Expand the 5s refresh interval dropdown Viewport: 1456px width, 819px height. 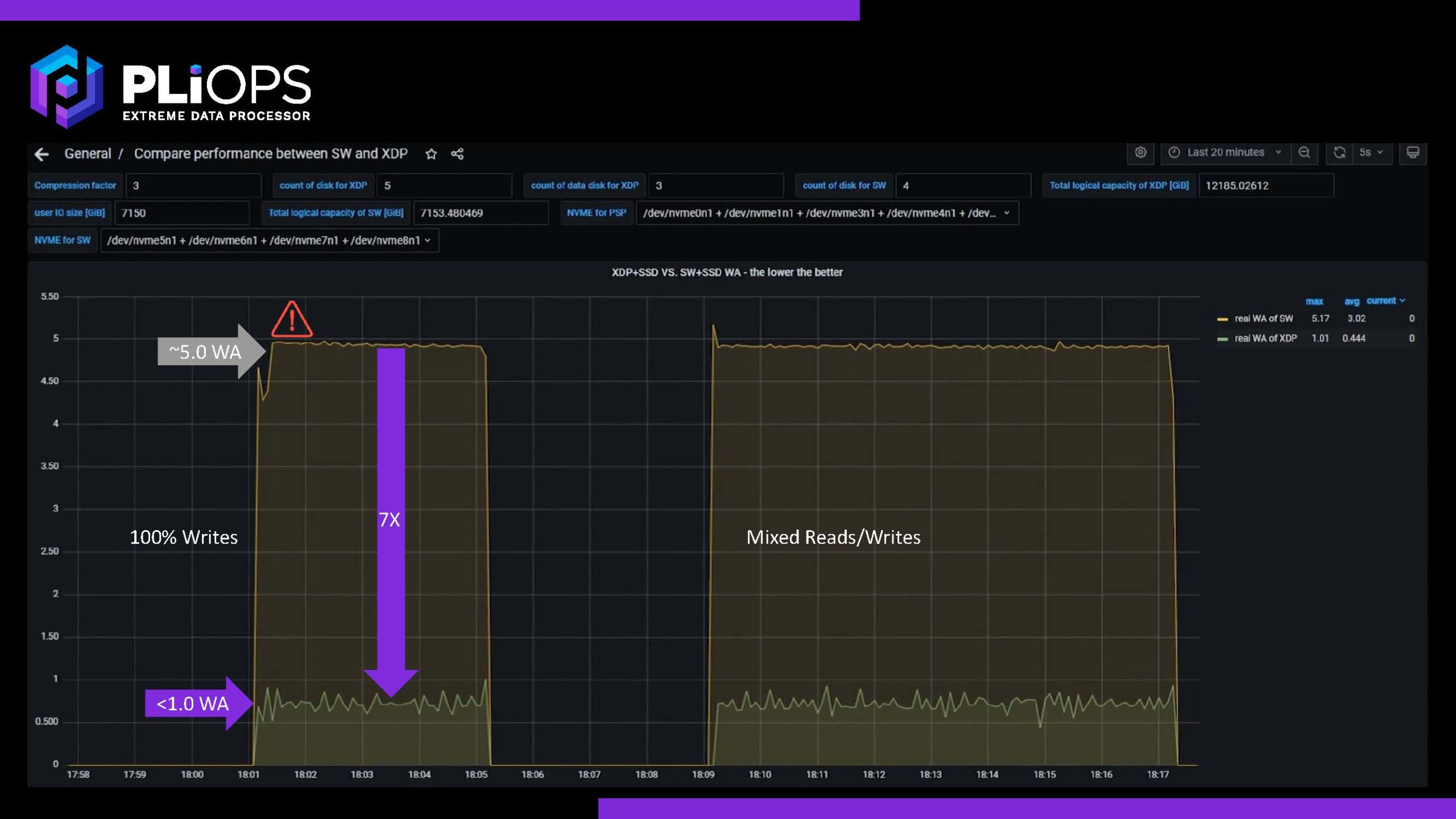[x=1371, y=152]
